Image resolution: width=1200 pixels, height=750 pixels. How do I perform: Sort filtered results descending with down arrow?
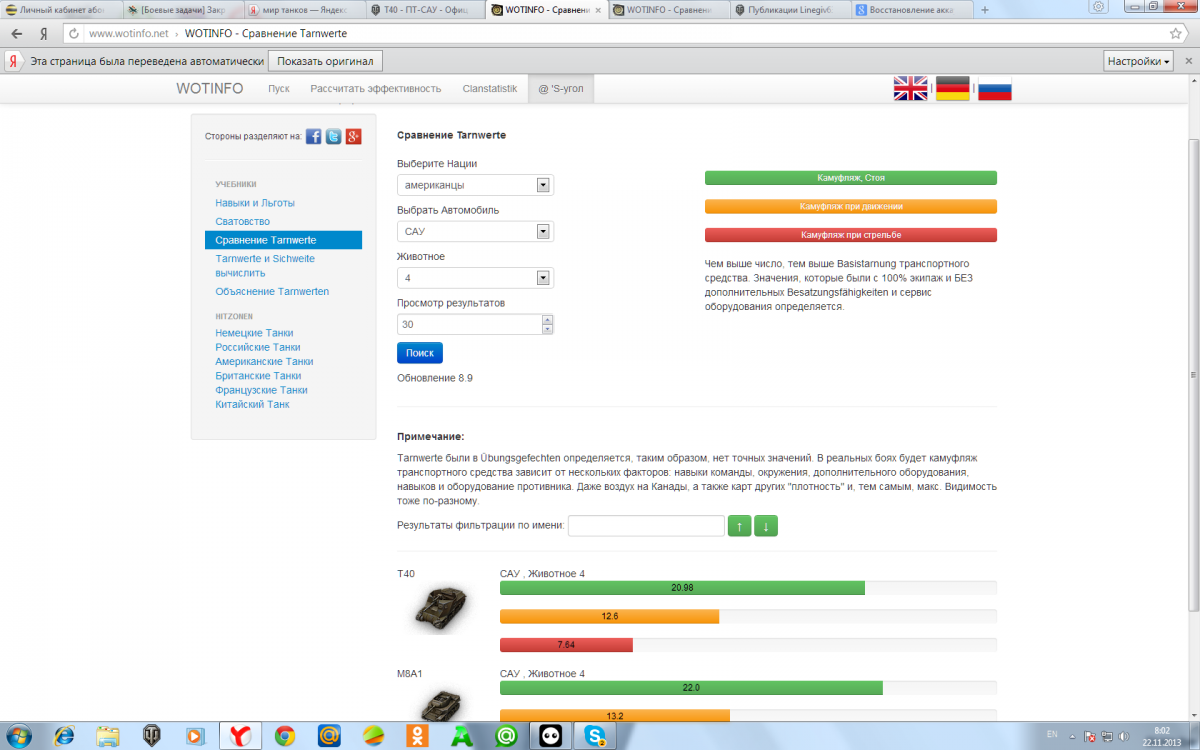coord(766,526)
